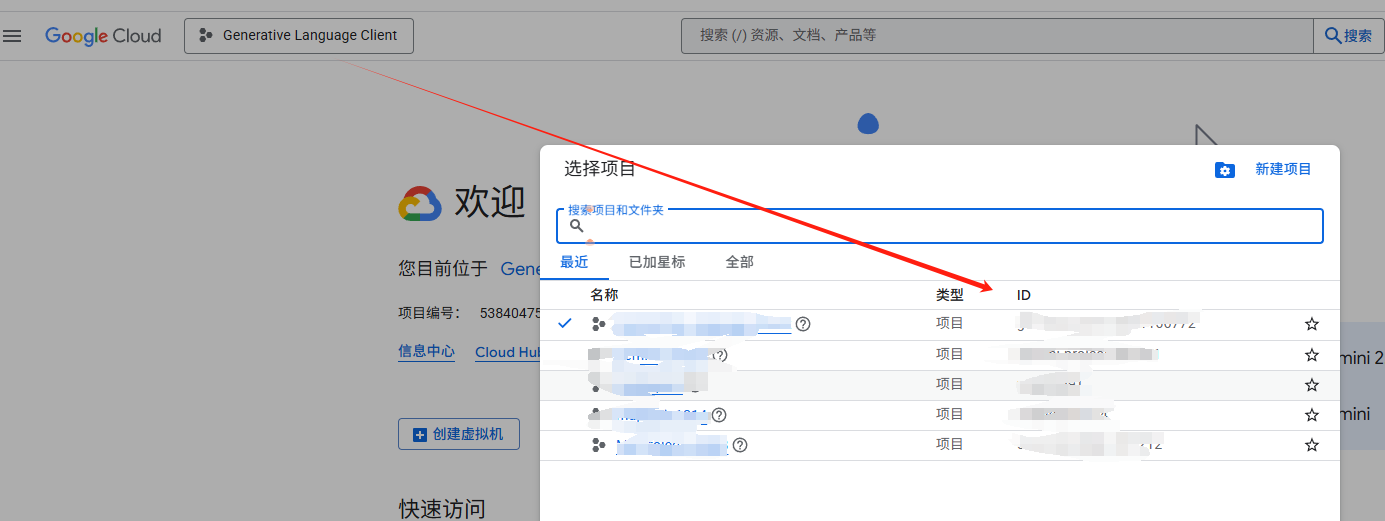
Task: Switch to the 已加星标 tab
Action: point(657,262)
